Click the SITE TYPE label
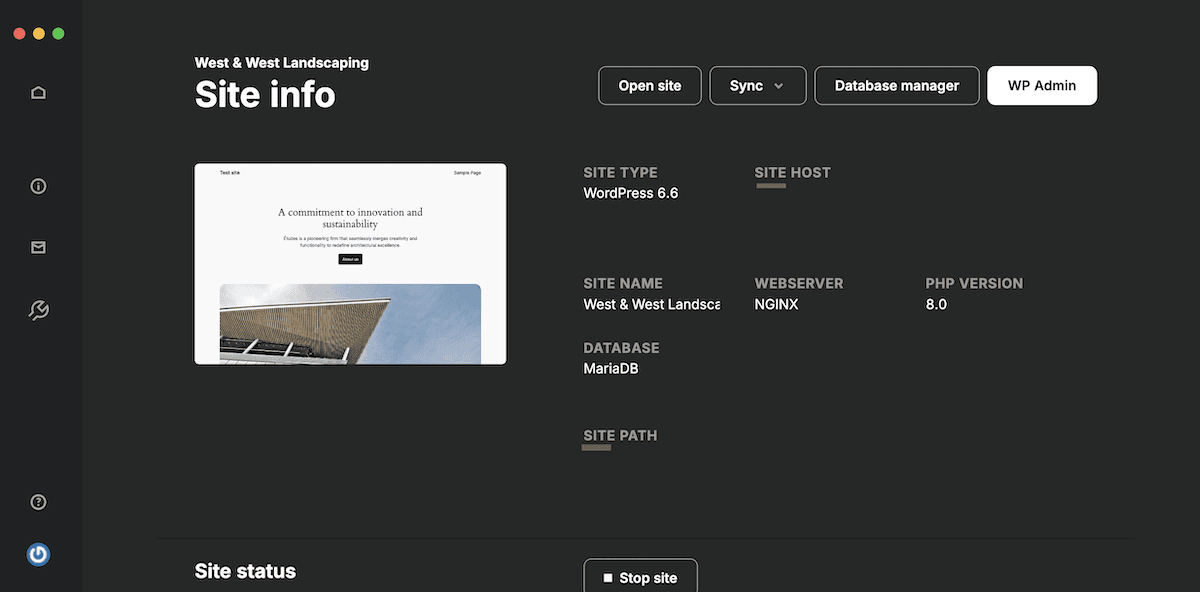 [621, 172]
